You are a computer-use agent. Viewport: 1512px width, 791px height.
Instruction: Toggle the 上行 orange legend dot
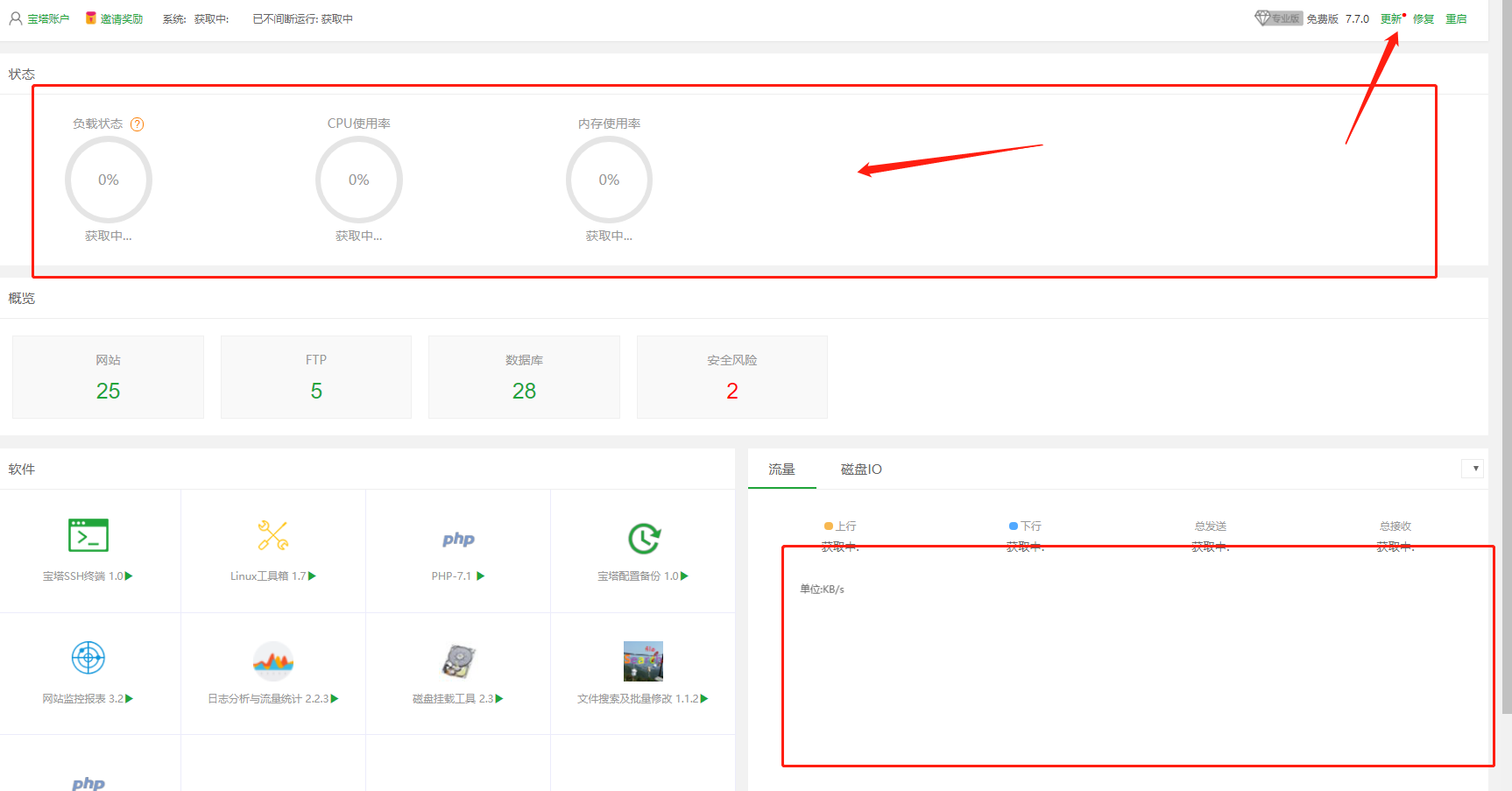828,526
